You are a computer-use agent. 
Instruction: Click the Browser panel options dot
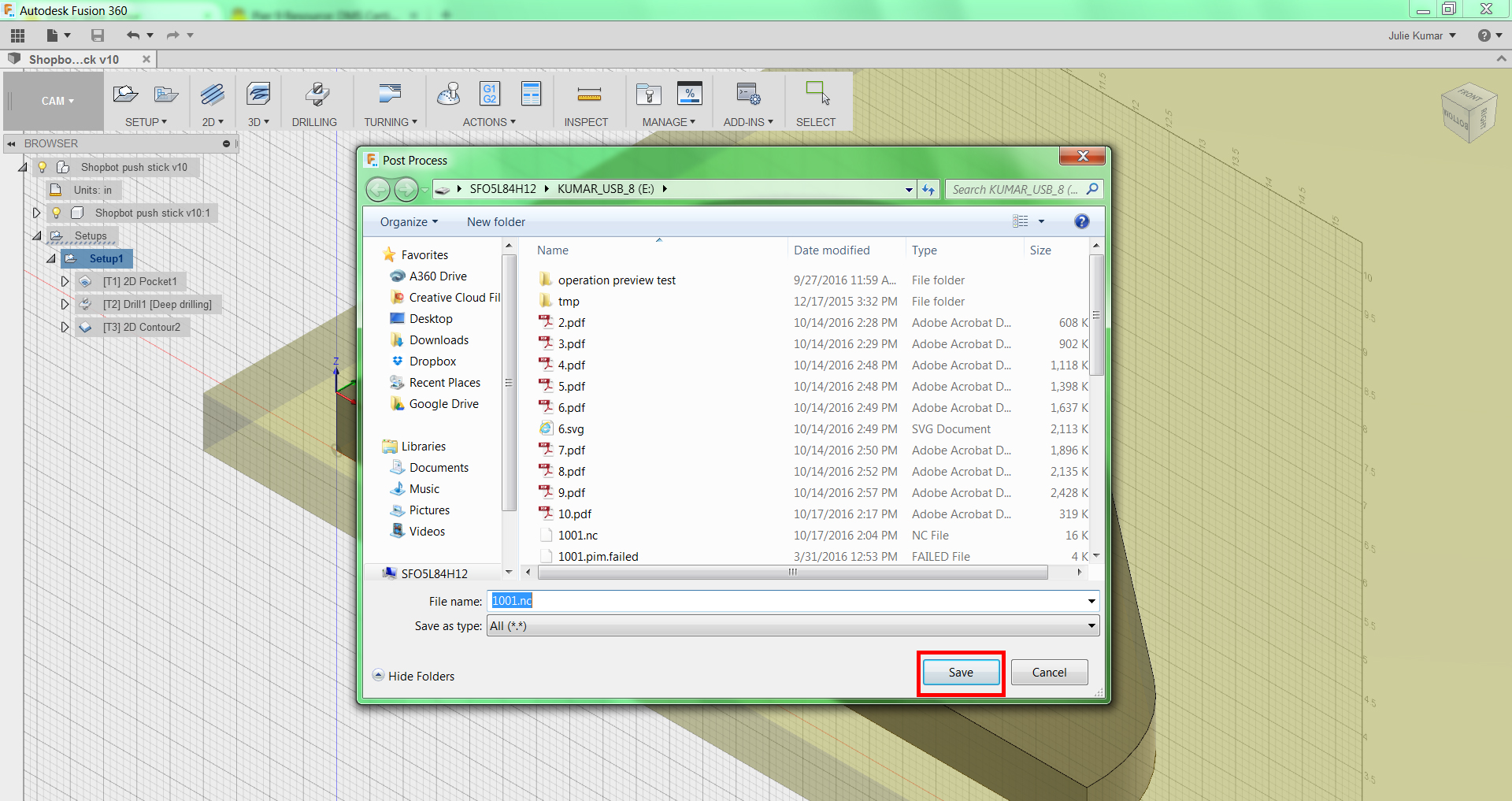pyautogui.click(x=226, y=144)
